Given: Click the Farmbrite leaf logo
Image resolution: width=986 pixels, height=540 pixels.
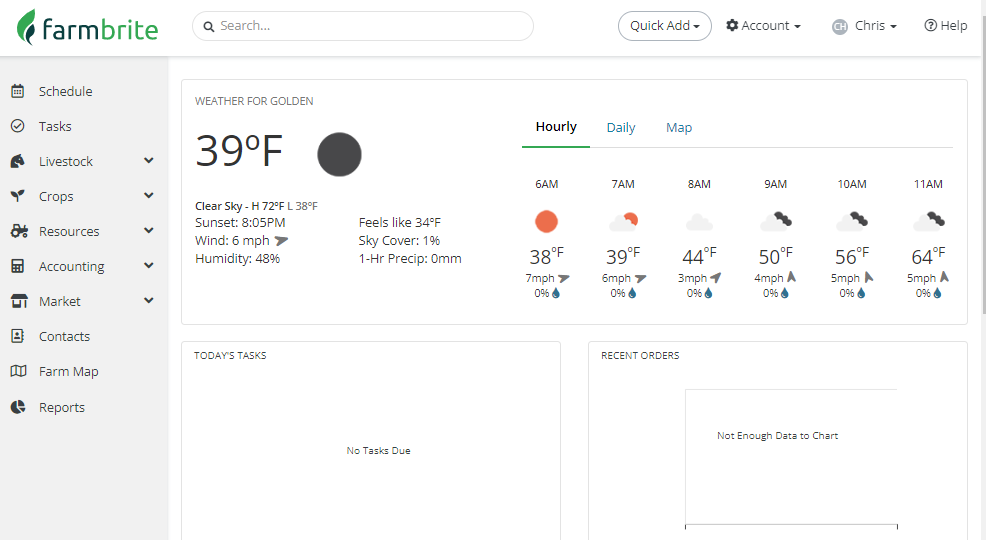Looking at the screenshot, I should 26,27.
